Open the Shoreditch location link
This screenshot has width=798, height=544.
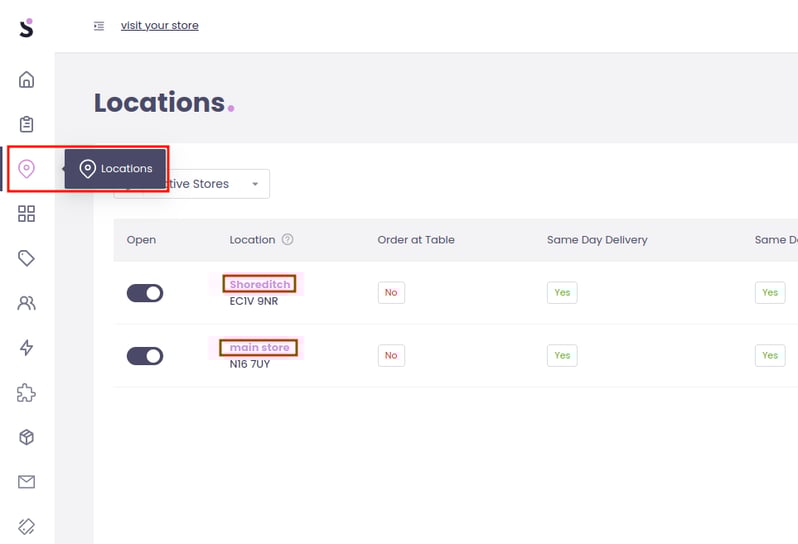(260, 284)
